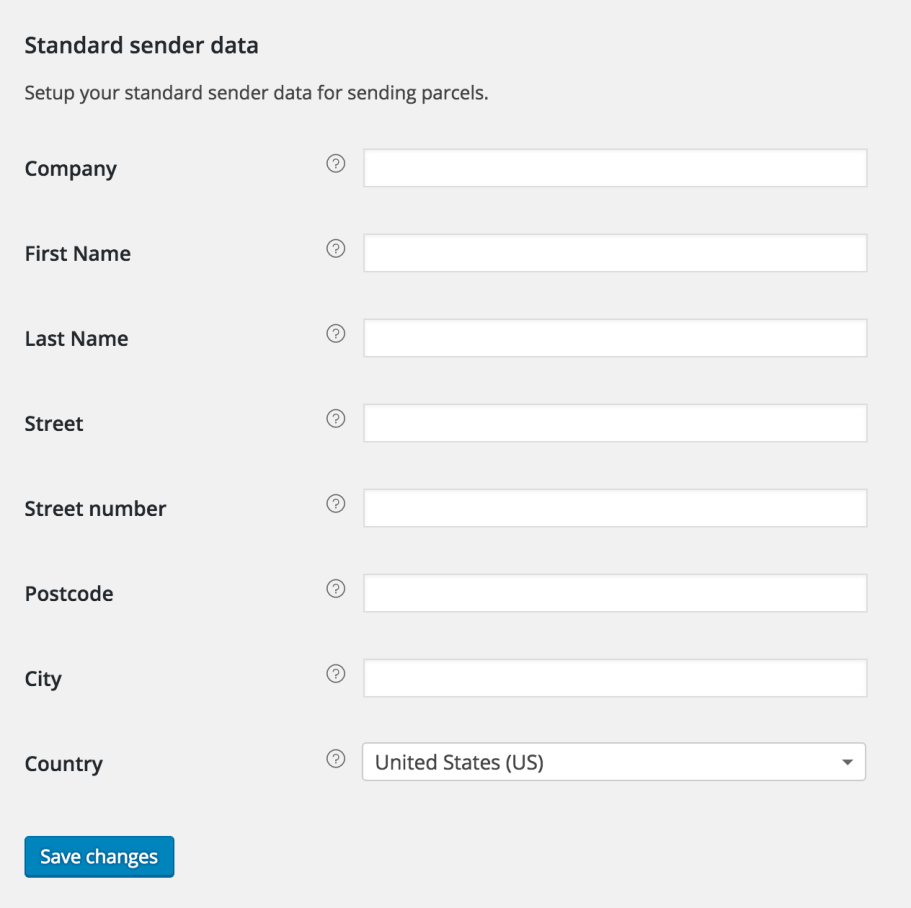Click inside the City input field
The image size is (911, 908).
(x=614, y=677)
